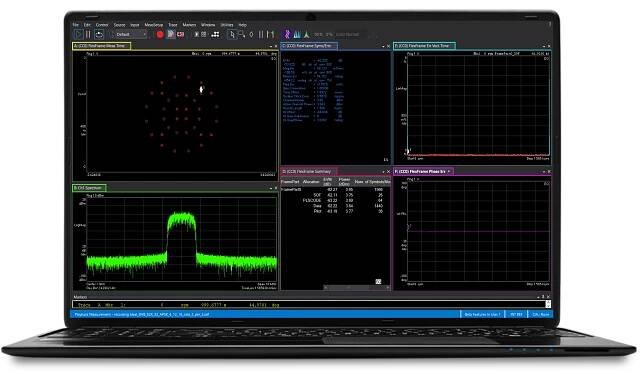Open the trace B Spectrum panel options arrow

271,188
